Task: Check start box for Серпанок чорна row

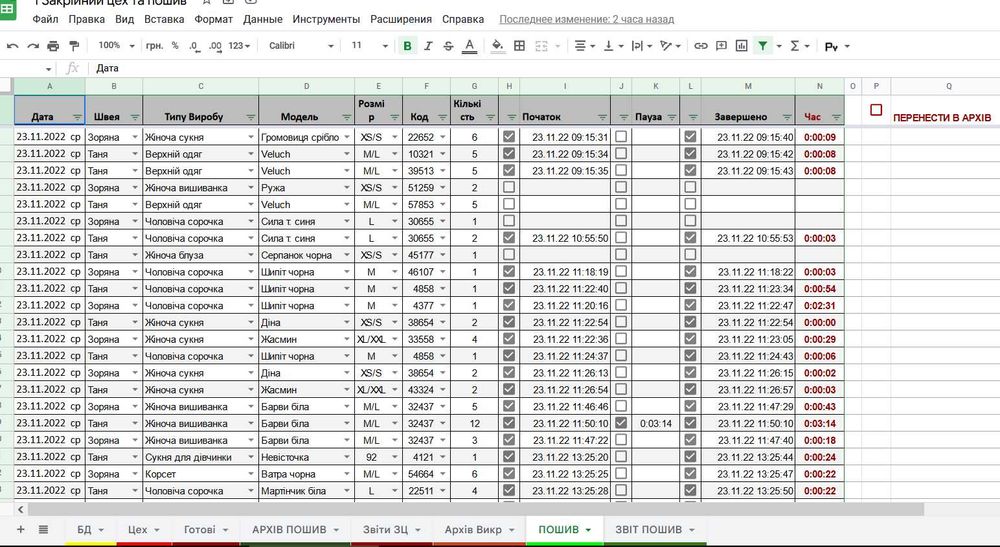Action: pyautogui.click(x=508, y=254)
